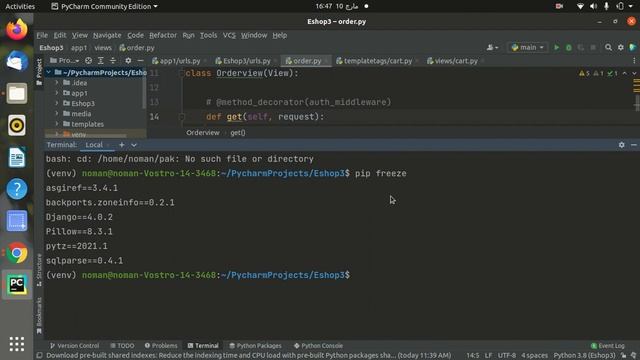The height and width of the screenshot is (360, 640).
Task: Open the TODO tool window
Action: (122, 346)
